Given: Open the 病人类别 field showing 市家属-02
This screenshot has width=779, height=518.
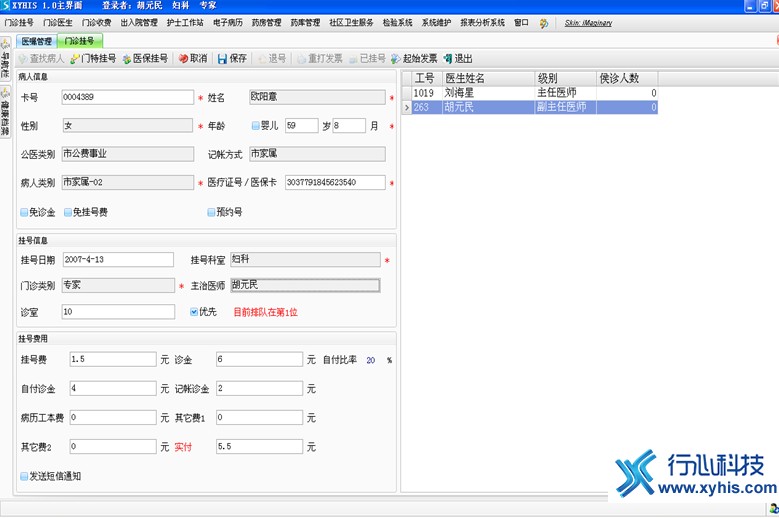Looking at the screenshot, I should 128,182.
